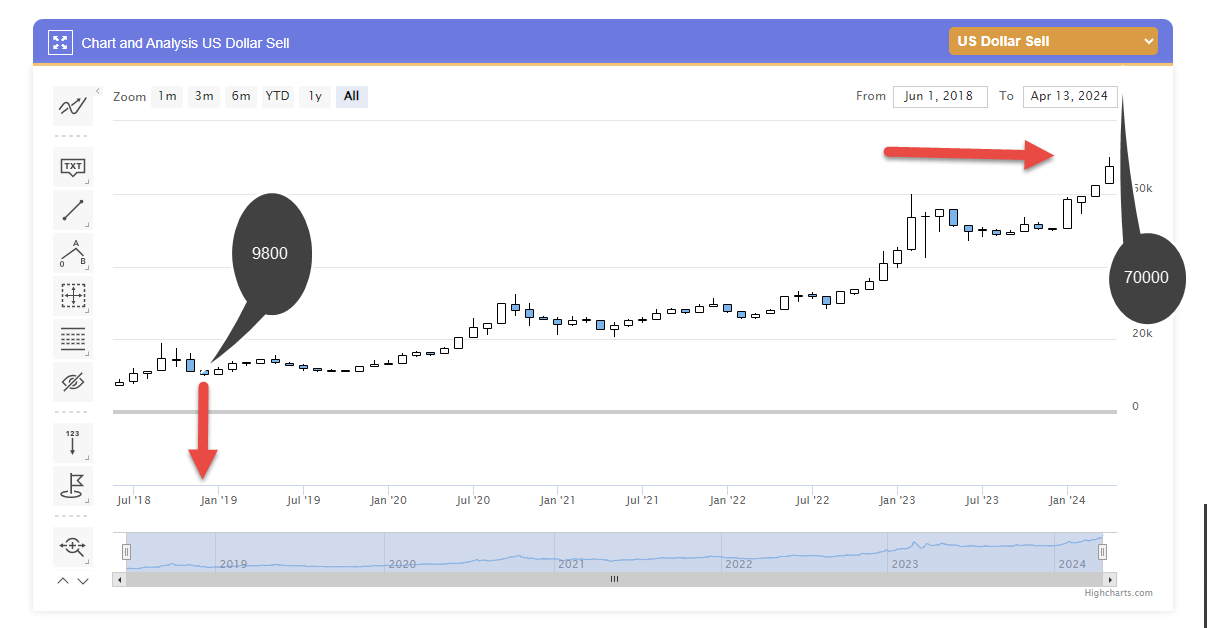Select the All zoom range

click(x=351, y=97)
